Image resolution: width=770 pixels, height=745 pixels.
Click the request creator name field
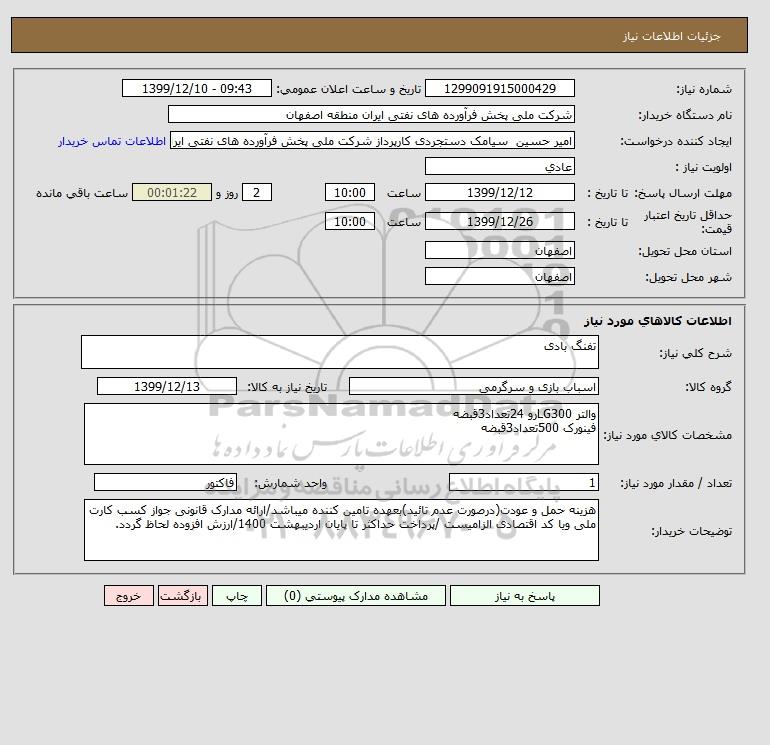[x=372, y=140]
